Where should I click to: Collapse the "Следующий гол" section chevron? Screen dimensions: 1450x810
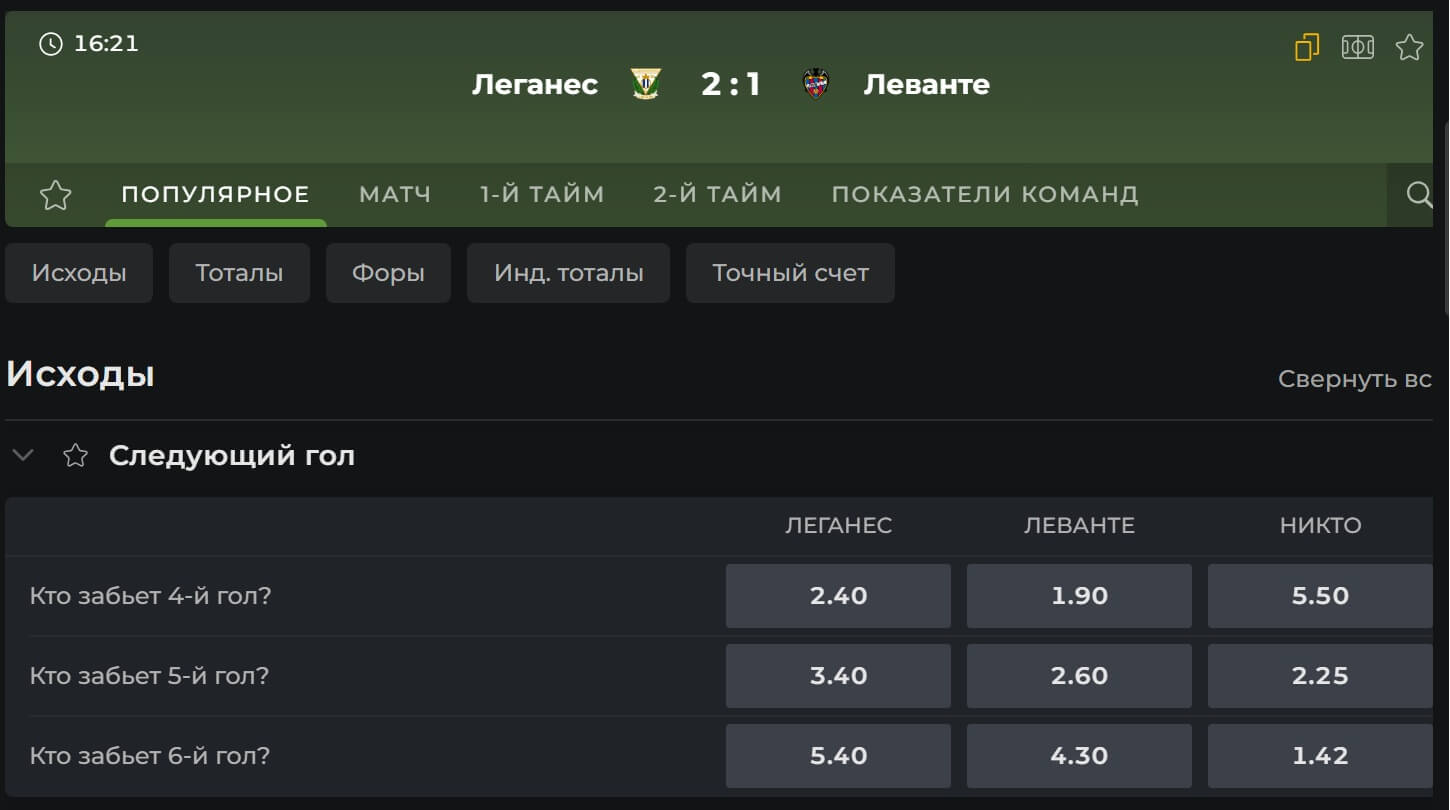click(x=22, y=456)
